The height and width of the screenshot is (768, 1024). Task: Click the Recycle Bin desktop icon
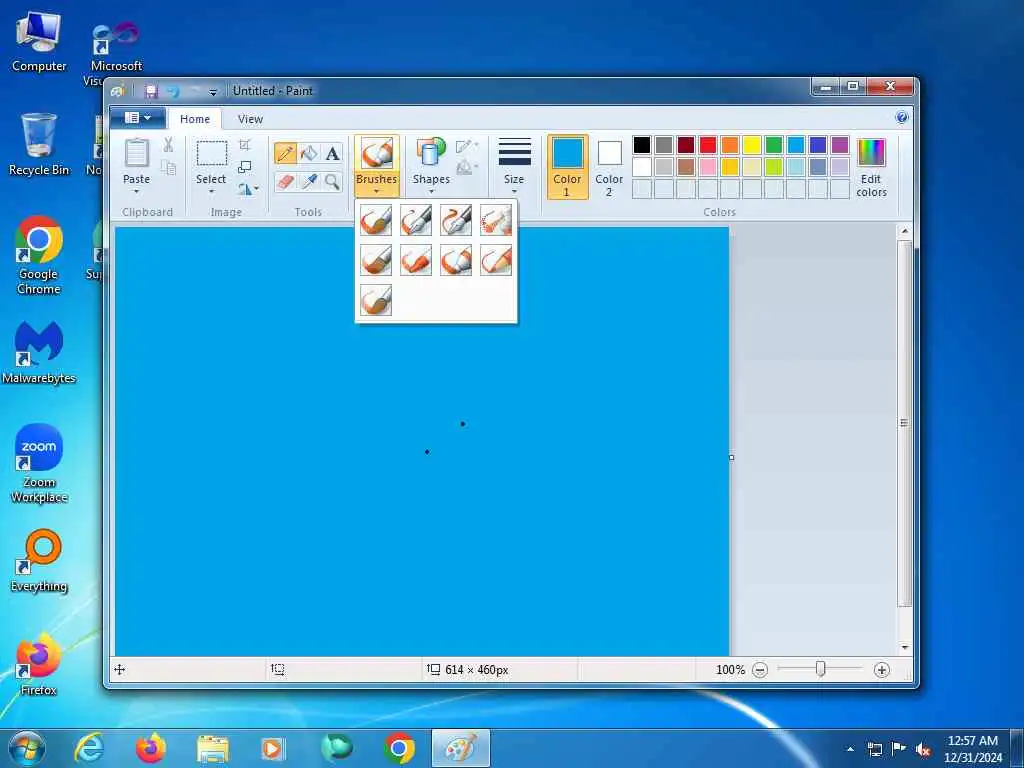click(39, 145)
